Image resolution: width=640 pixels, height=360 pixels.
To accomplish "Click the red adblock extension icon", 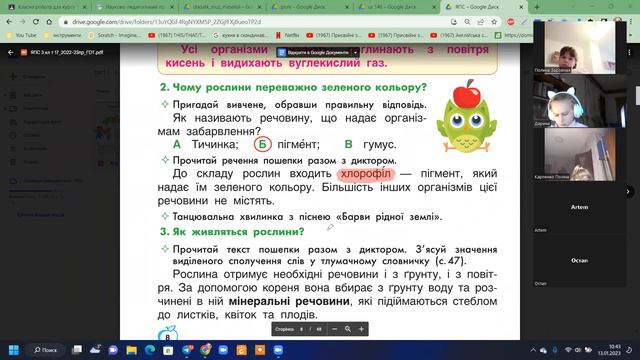I will coord(511,22).
